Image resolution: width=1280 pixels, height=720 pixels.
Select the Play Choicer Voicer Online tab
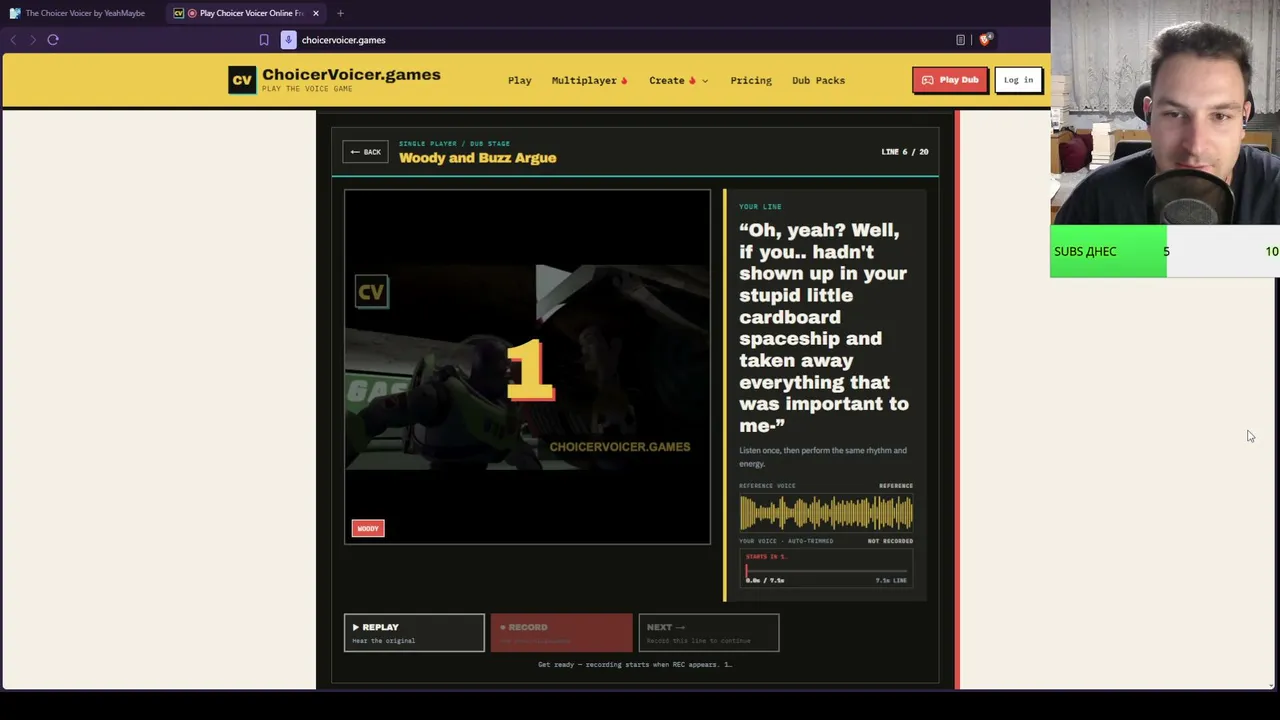pyautogui.click(x=245, y=13)
